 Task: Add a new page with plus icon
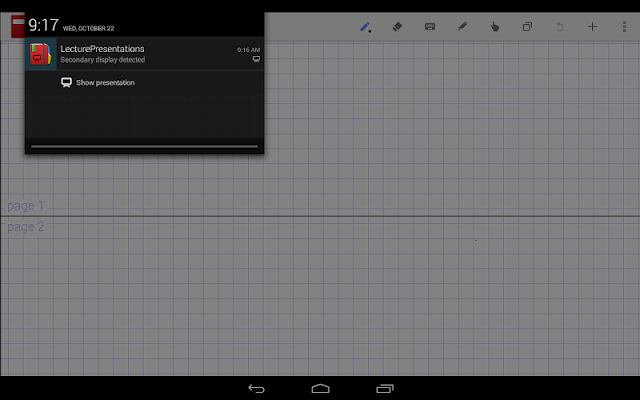[592, 27]
